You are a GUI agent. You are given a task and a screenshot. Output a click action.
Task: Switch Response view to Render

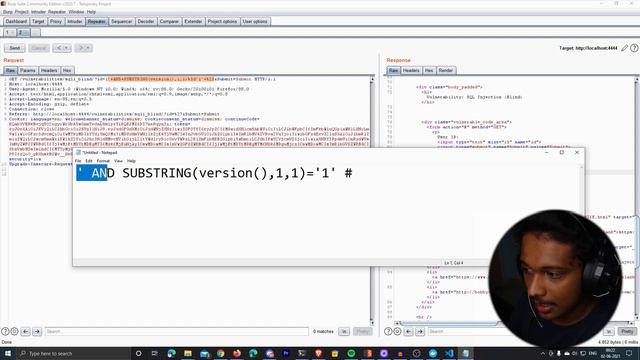pos(446,71)
